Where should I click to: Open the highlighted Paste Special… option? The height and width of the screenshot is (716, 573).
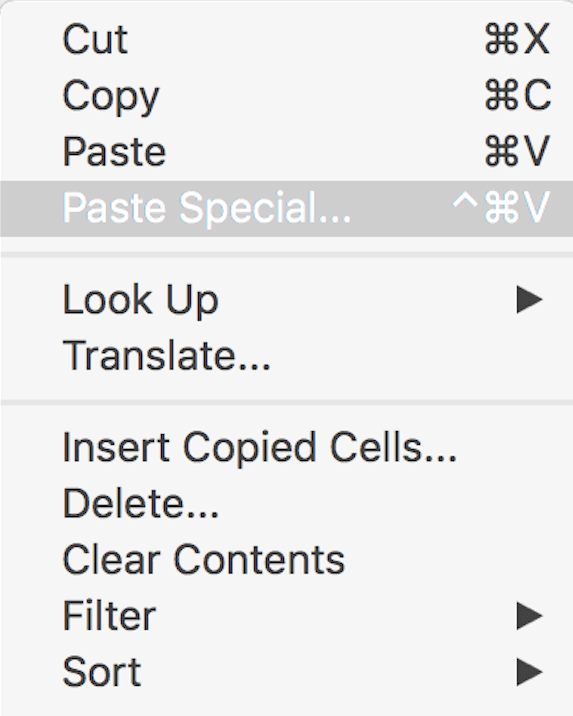coord(286,208)
